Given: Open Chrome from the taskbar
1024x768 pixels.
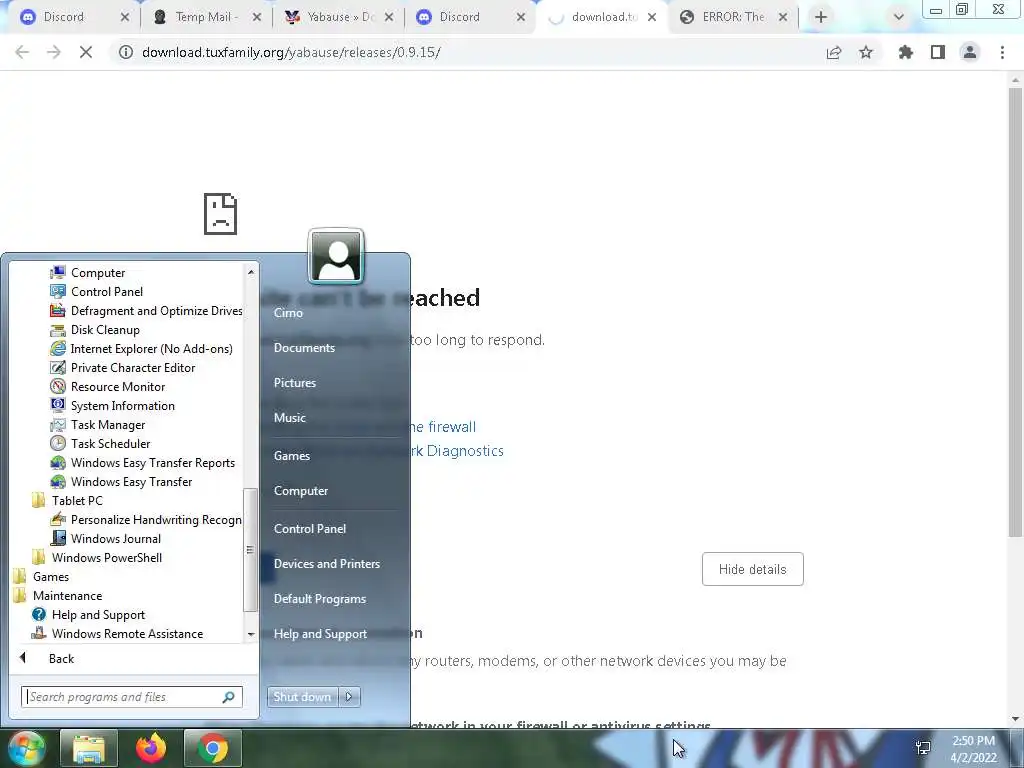Looking at the screenshot, I should [213, 748].
